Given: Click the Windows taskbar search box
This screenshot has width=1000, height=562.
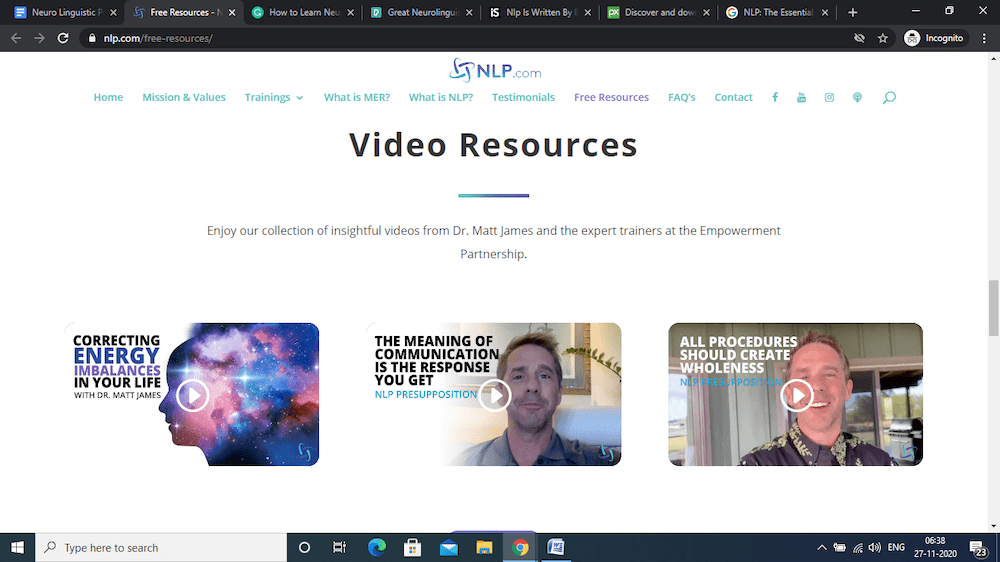Looking at the screenshot, I should pos(161,547).
